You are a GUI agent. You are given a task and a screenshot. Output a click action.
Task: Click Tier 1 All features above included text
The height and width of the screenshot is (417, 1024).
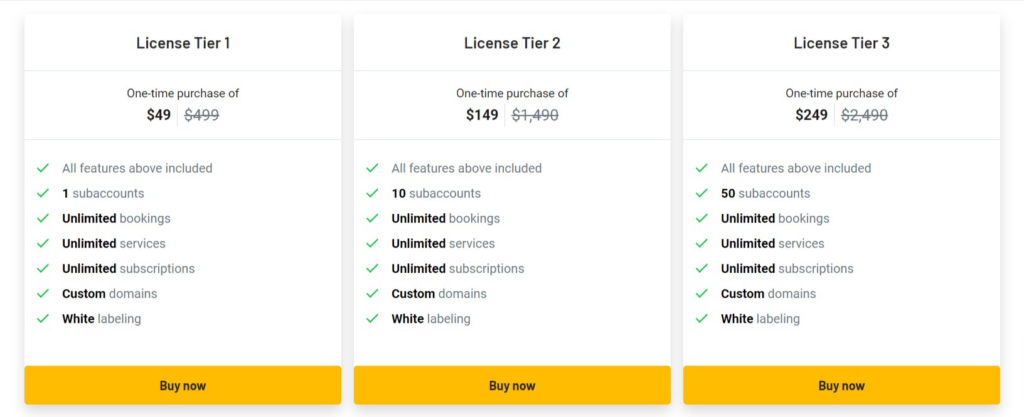137,168
